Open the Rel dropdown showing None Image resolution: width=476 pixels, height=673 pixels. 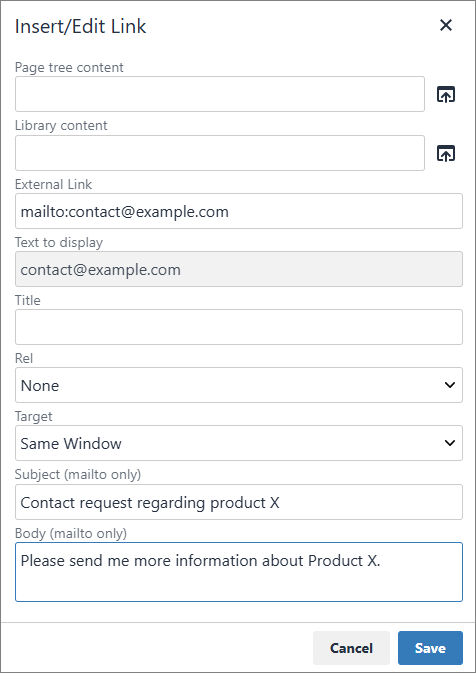(x=239, y=385)
